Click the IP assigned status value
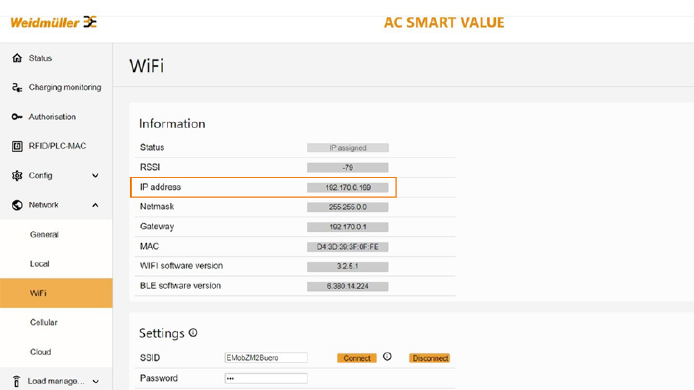Viewport: 694px width, 390px height. [x=348, y=148]
